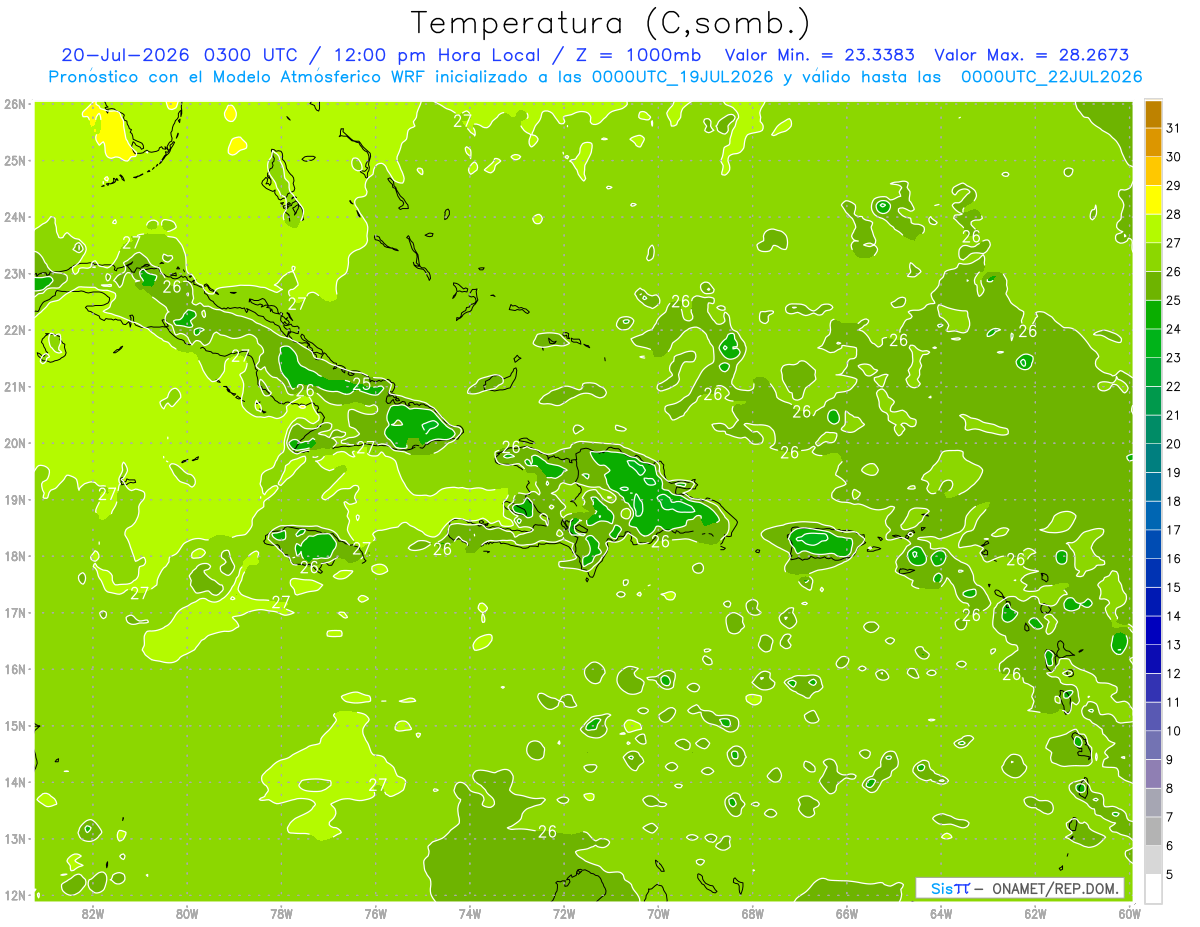Click the 'Sisπ – ONAMET/REP.DOM.' credit box

coord(1020,888)
